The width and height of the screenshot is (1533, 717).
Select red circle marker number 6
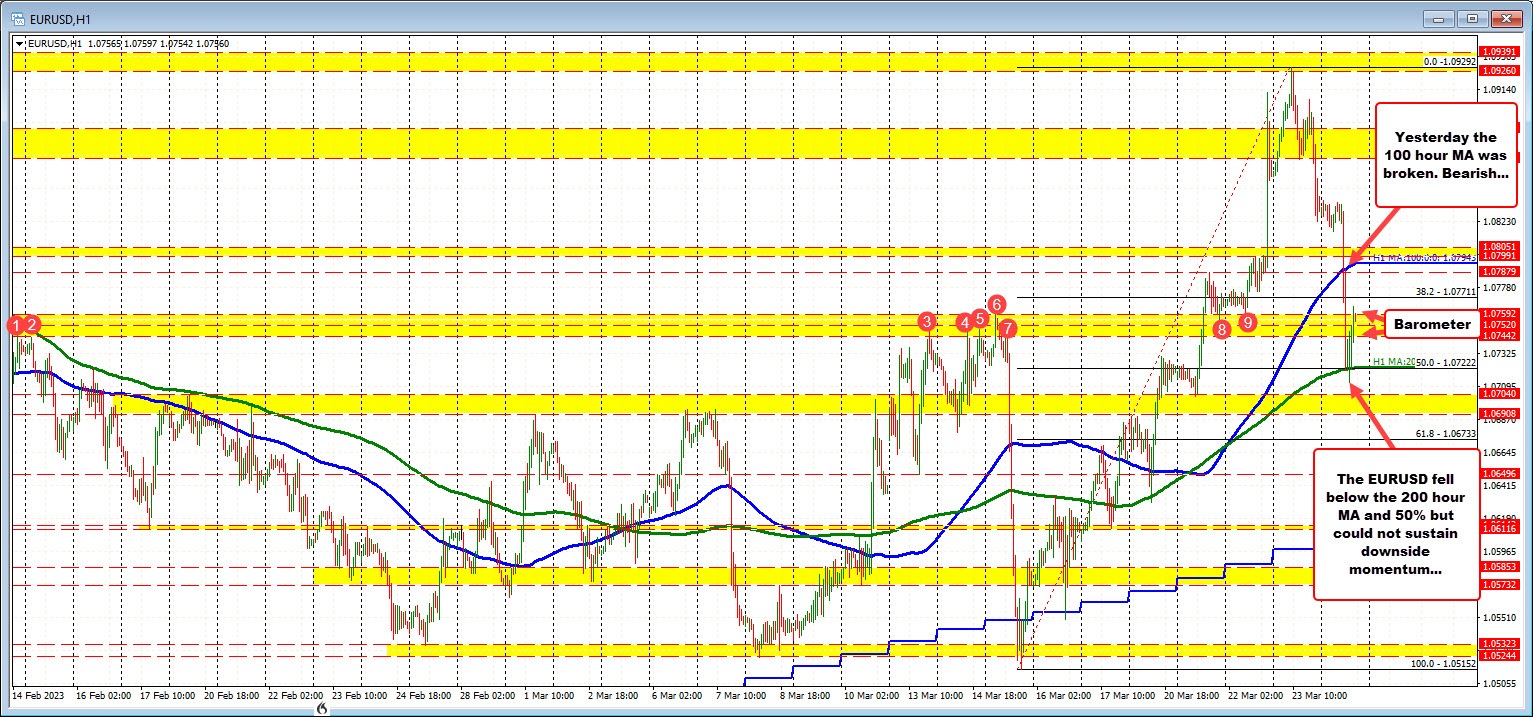click(x=996, y=304)
